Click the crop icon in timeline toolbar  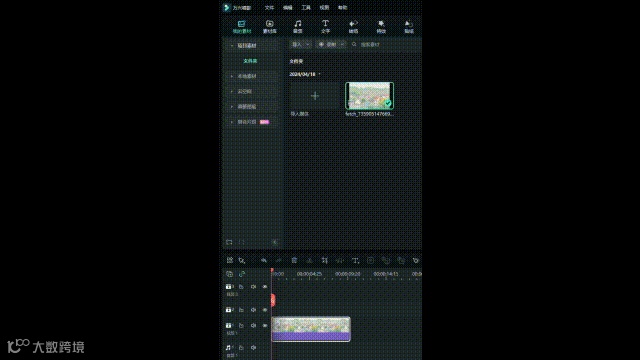tap(324, 260)
